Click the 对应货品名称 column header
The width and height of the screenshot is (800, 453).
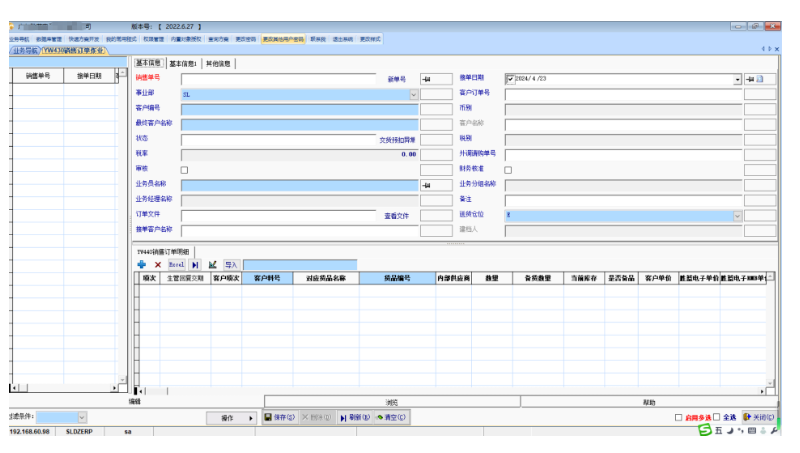pyautogui.click(x=326, y=278)
